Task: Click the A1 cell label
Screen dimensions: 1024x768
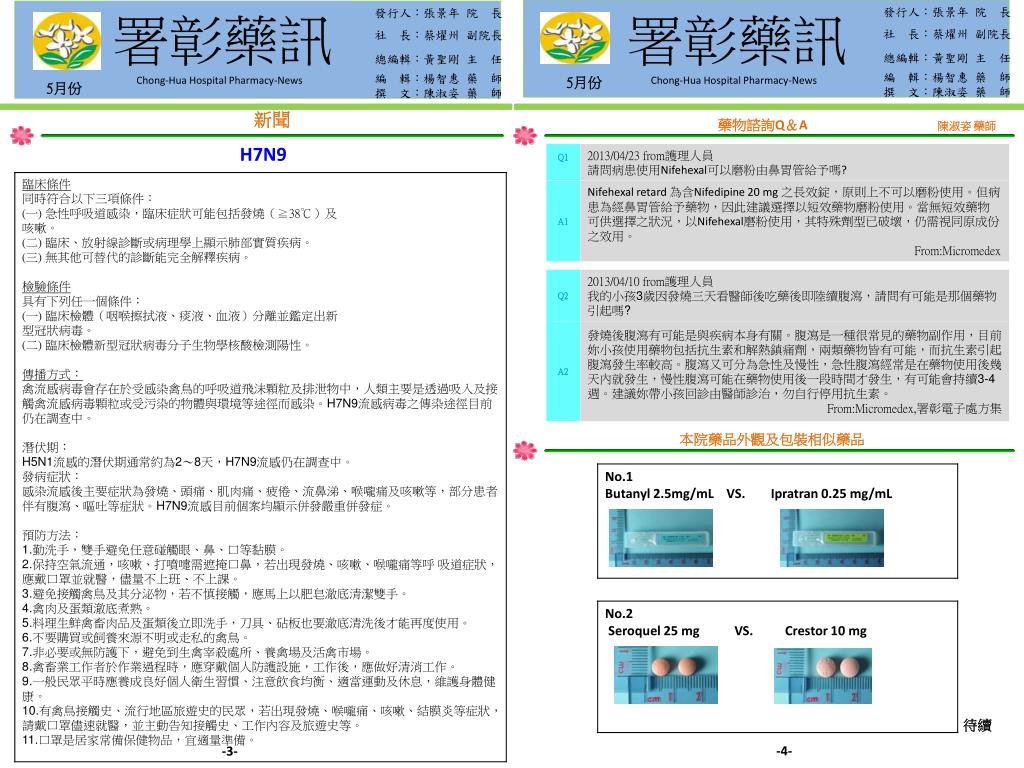Action: (563, 222)
